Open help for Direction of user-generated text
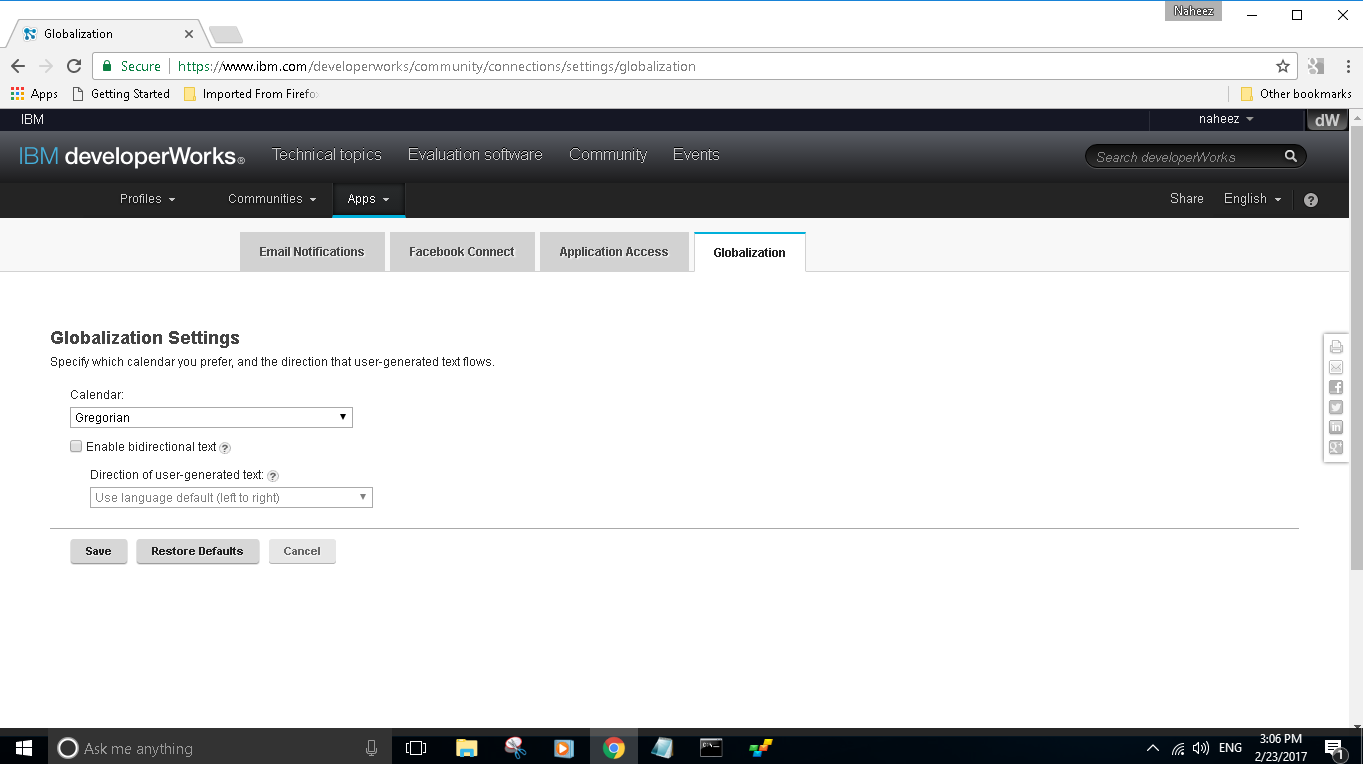This screenshot has height=764, width=1363. point(273,476)
